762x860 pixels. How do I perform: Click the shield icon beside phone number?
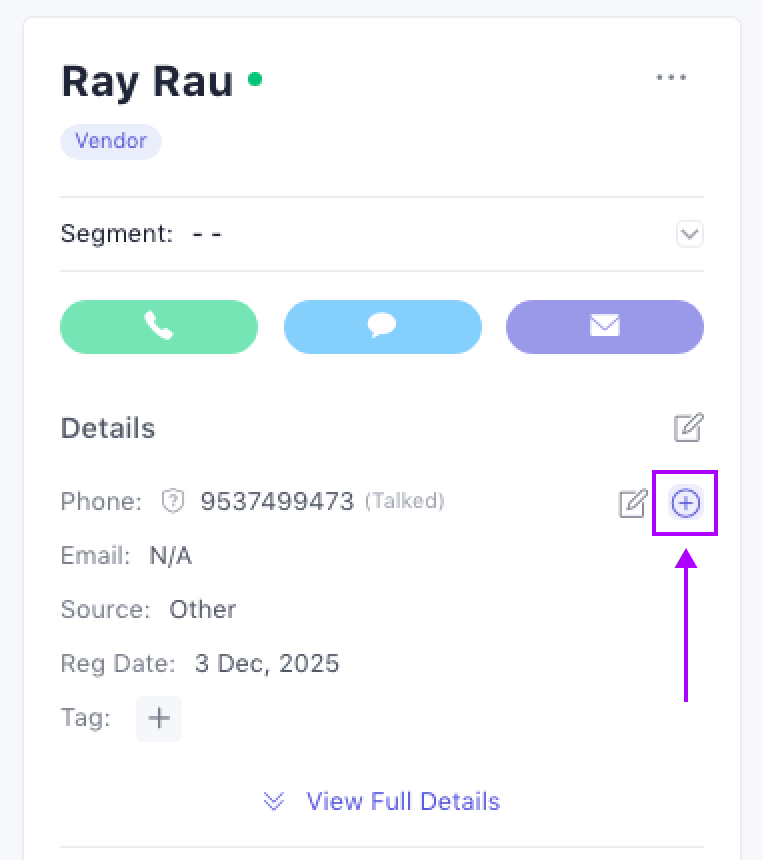tap(173, 502)
